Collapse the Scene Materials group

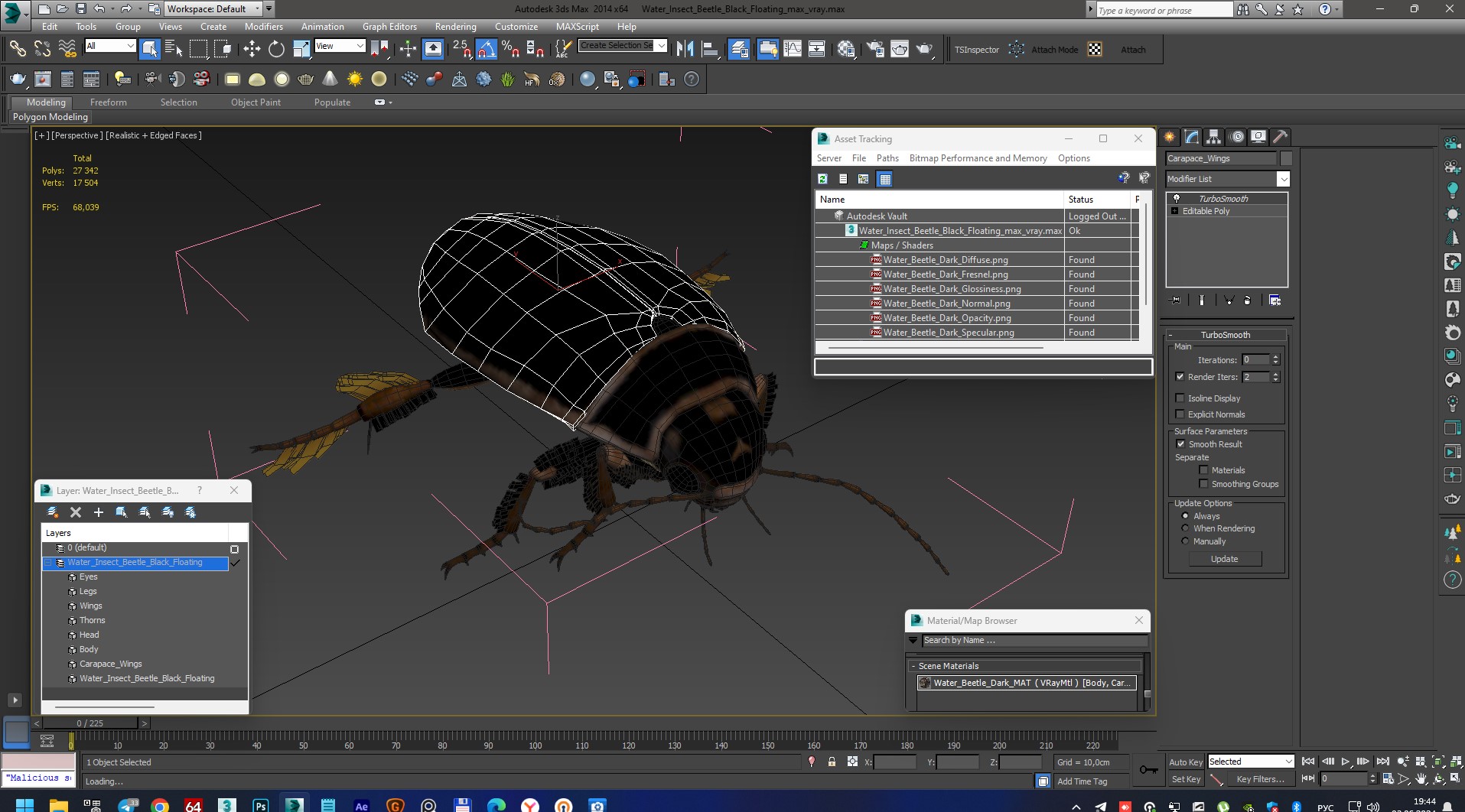(913, 666)
